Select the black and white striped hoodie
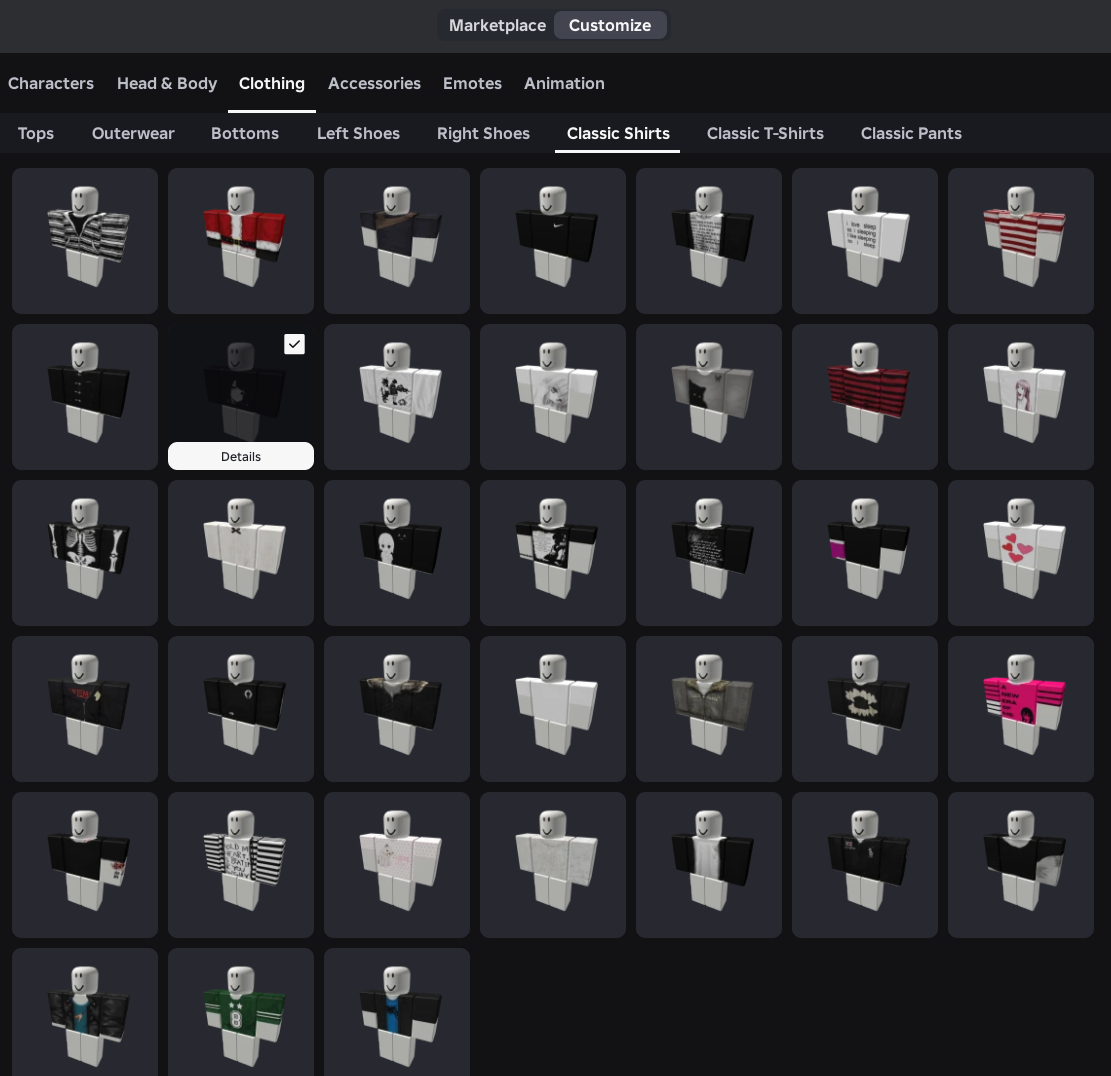Image resolution: width=1111 pixels, height=1076 pixels. click(x=85, y=241)
